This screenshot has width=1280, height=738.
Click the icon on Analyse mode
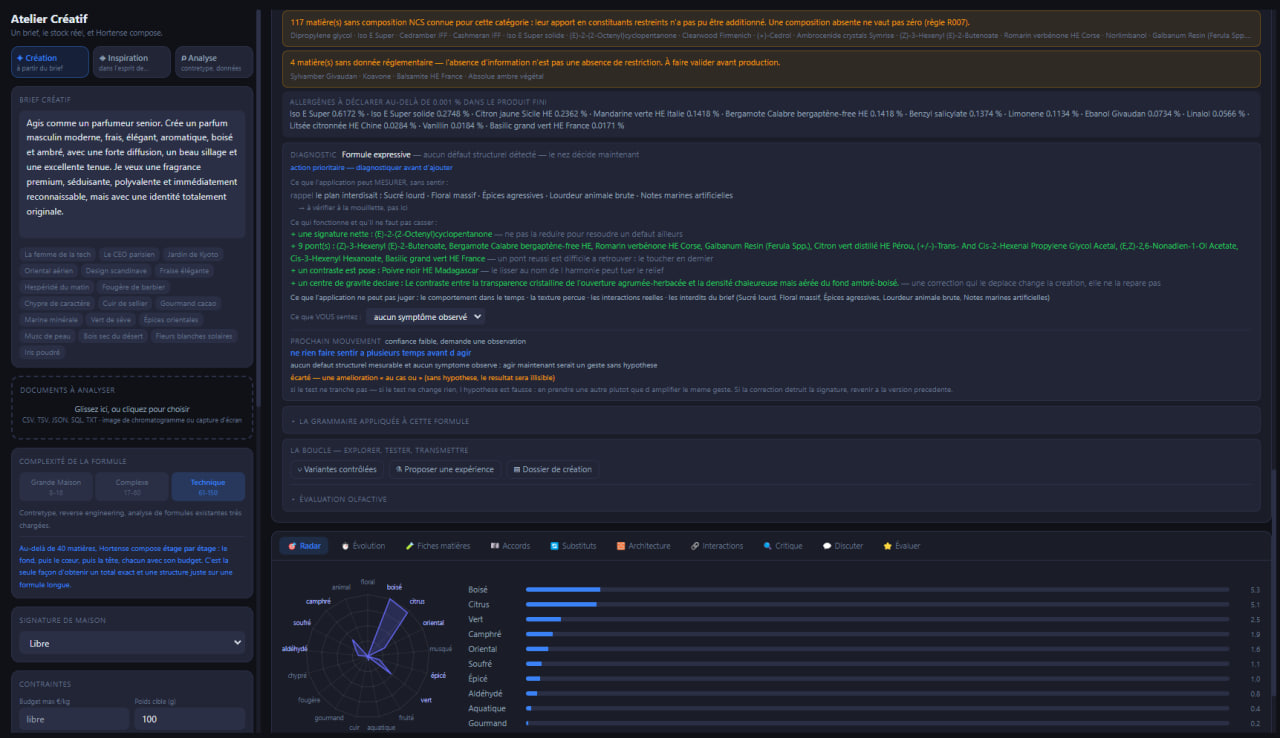pos(184,58)
